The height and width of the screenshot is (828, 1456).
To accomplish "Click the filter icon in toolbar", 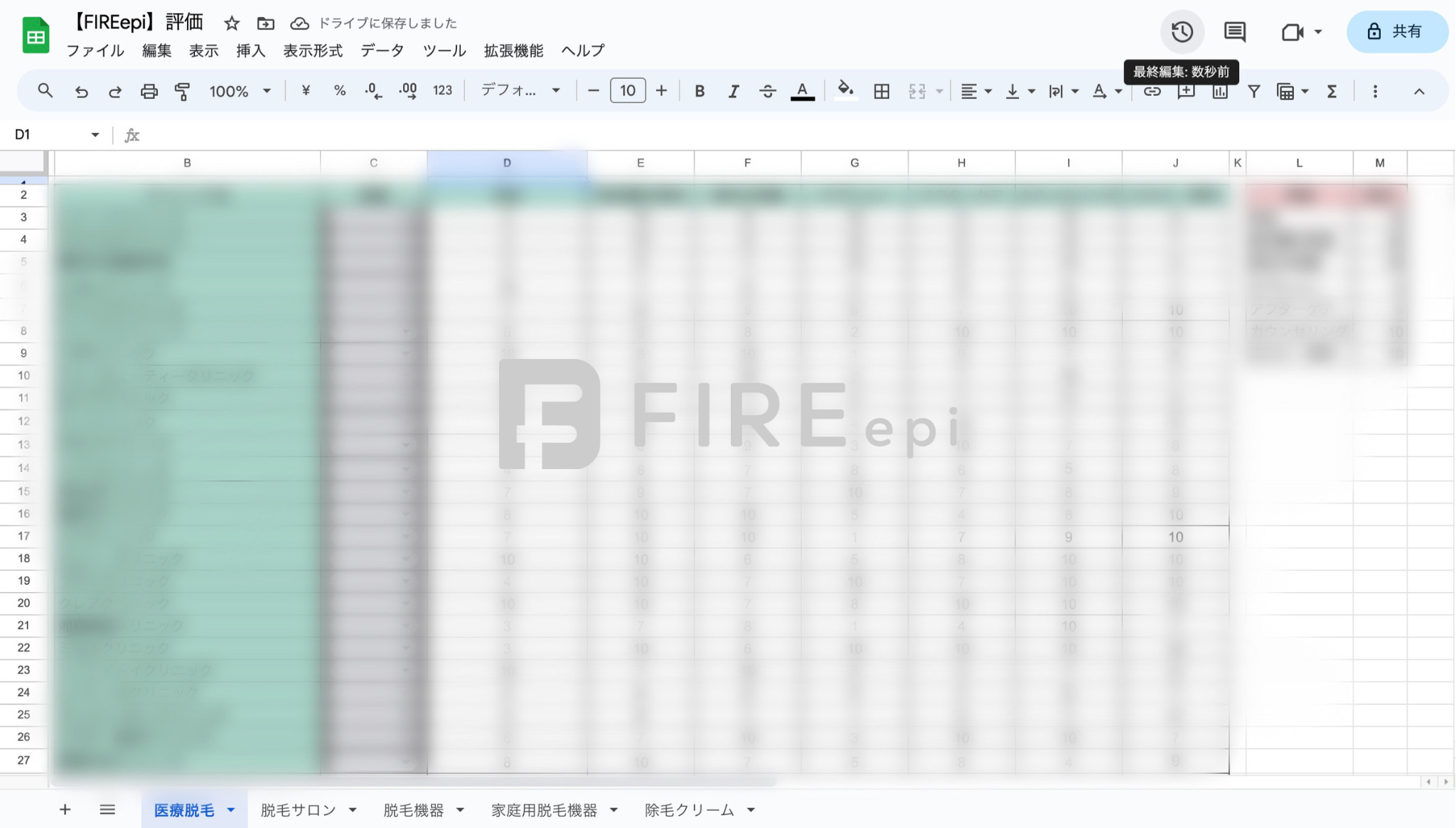I will click(x=1254, y=91).
